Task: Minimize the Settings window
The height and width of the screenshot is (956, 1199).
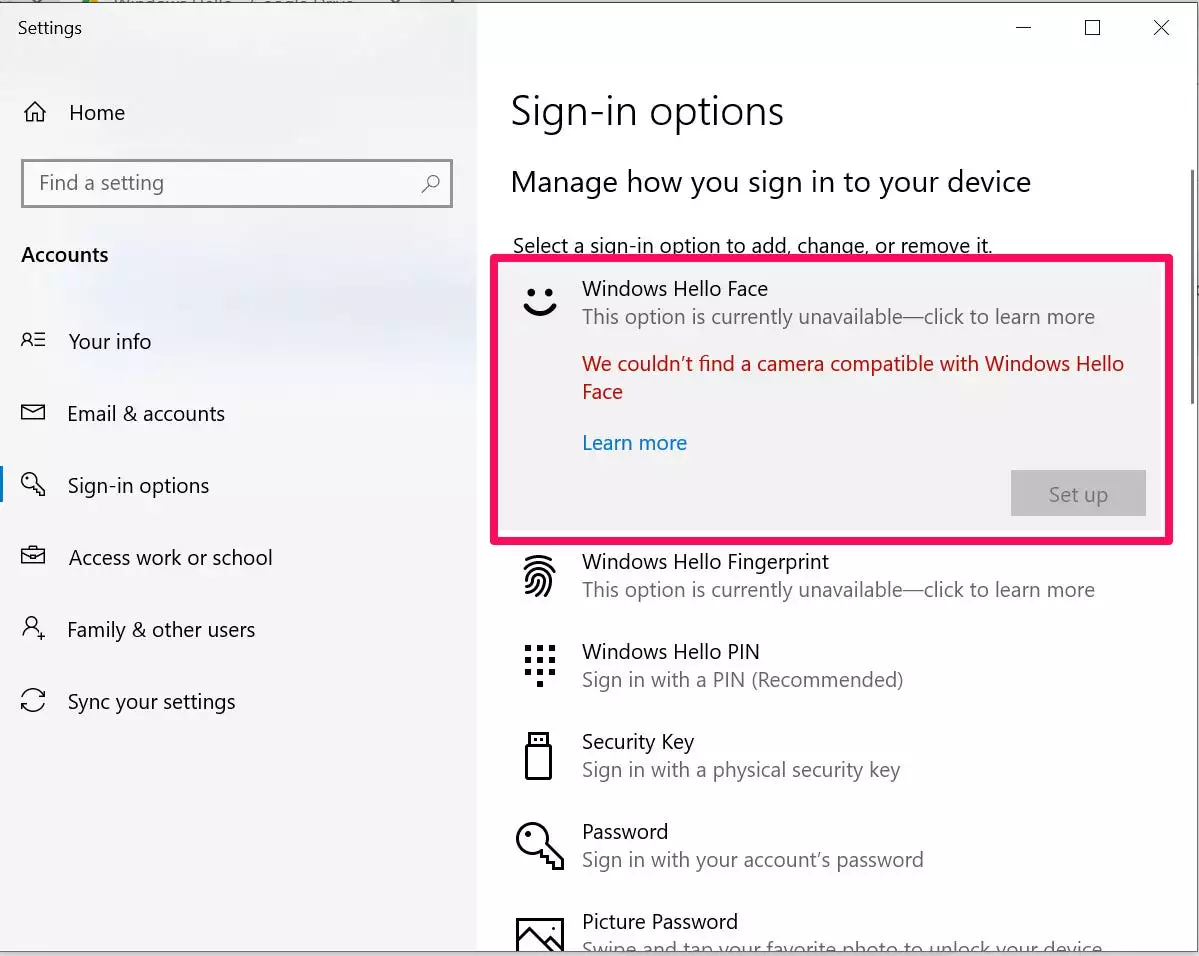Action: pos(1023,28)
